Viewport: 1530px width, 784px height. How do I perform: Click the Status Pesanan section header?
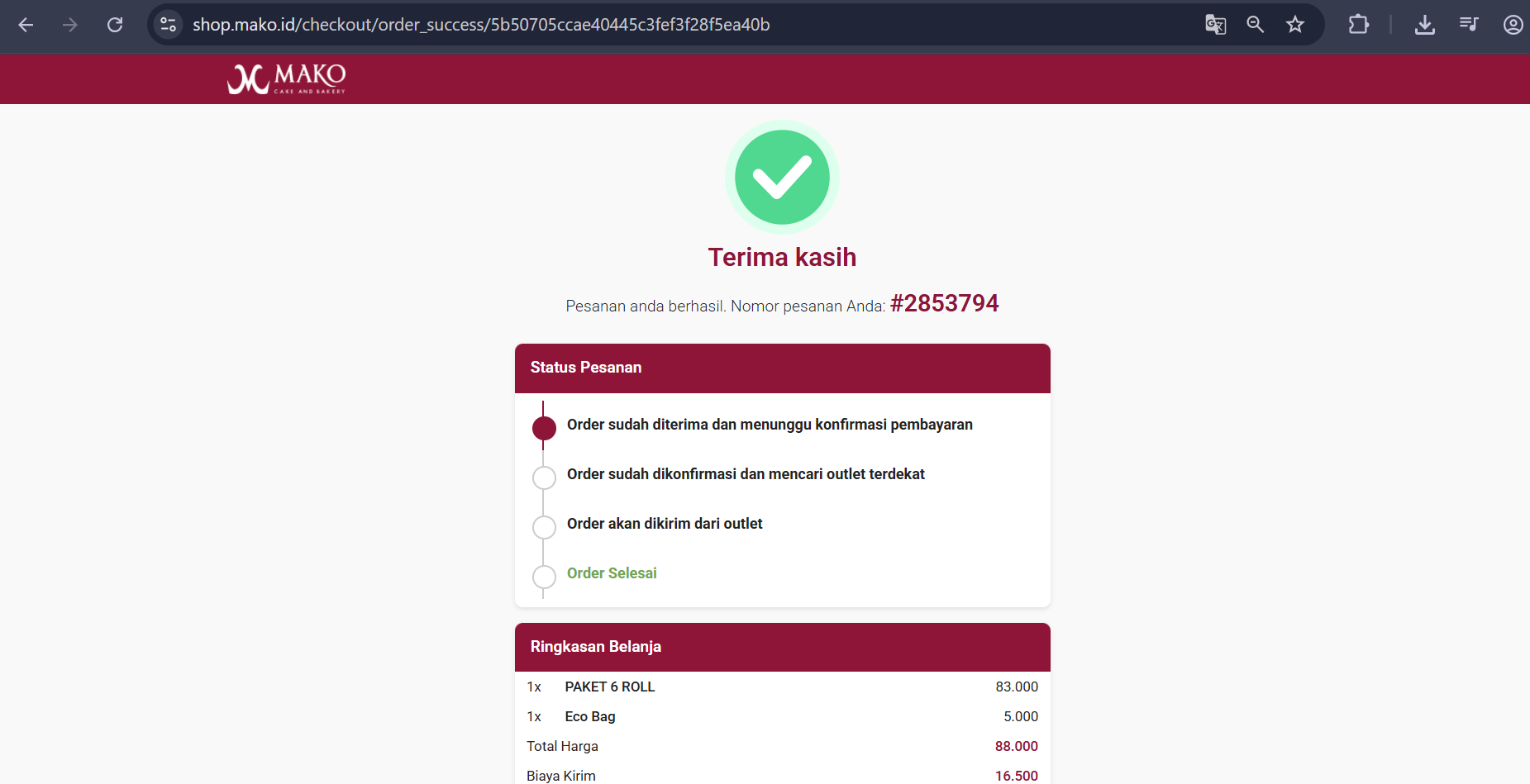(783, 368)
